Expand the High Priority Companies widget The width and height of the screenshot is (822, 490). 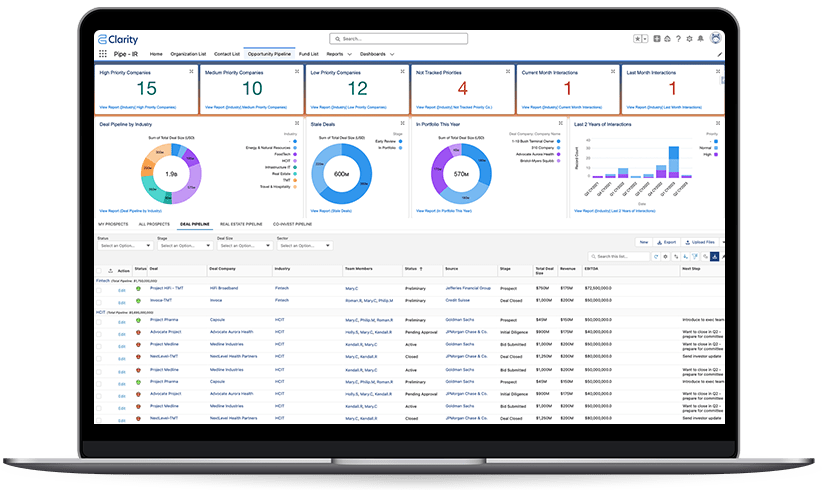(191, 72)
